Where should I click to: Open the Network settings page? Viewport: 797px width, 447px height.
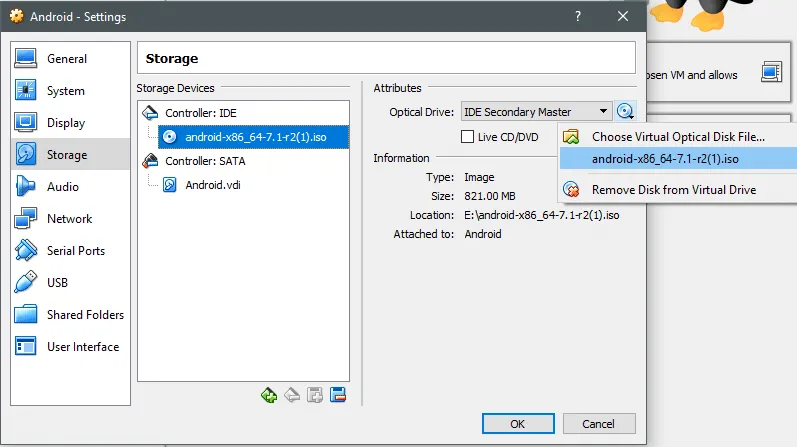69,219
